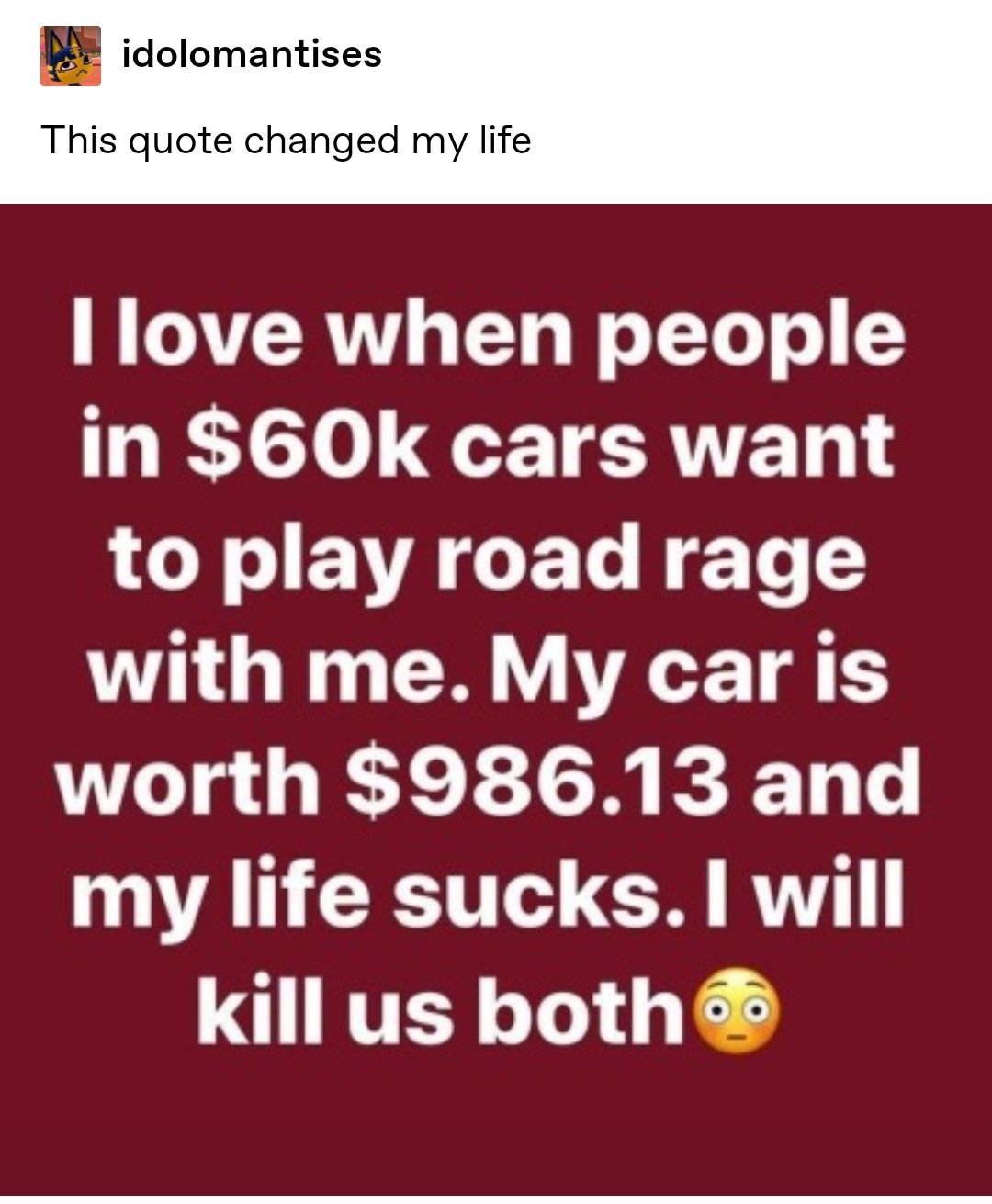Screen dimensions: 992x1204
Task: Visit the idolomantises blog username link
Action: [252, 54]
